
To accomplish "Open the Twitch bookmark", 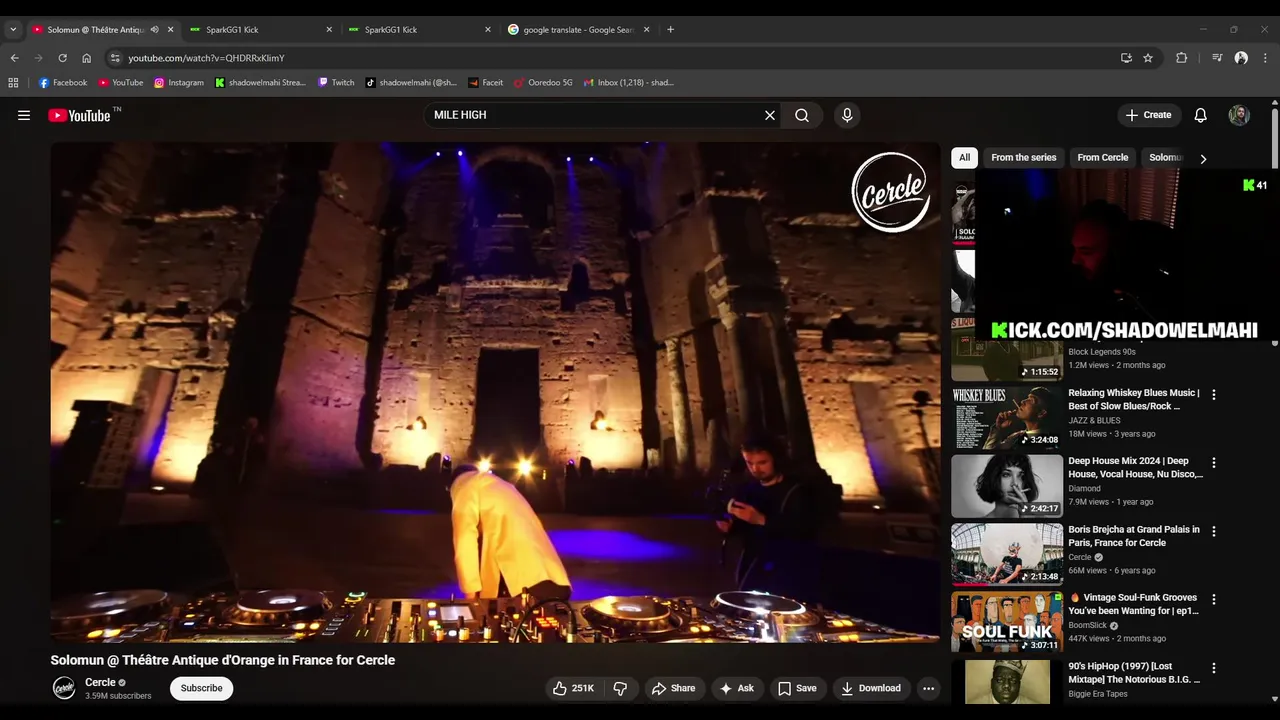I will (336, 83).
